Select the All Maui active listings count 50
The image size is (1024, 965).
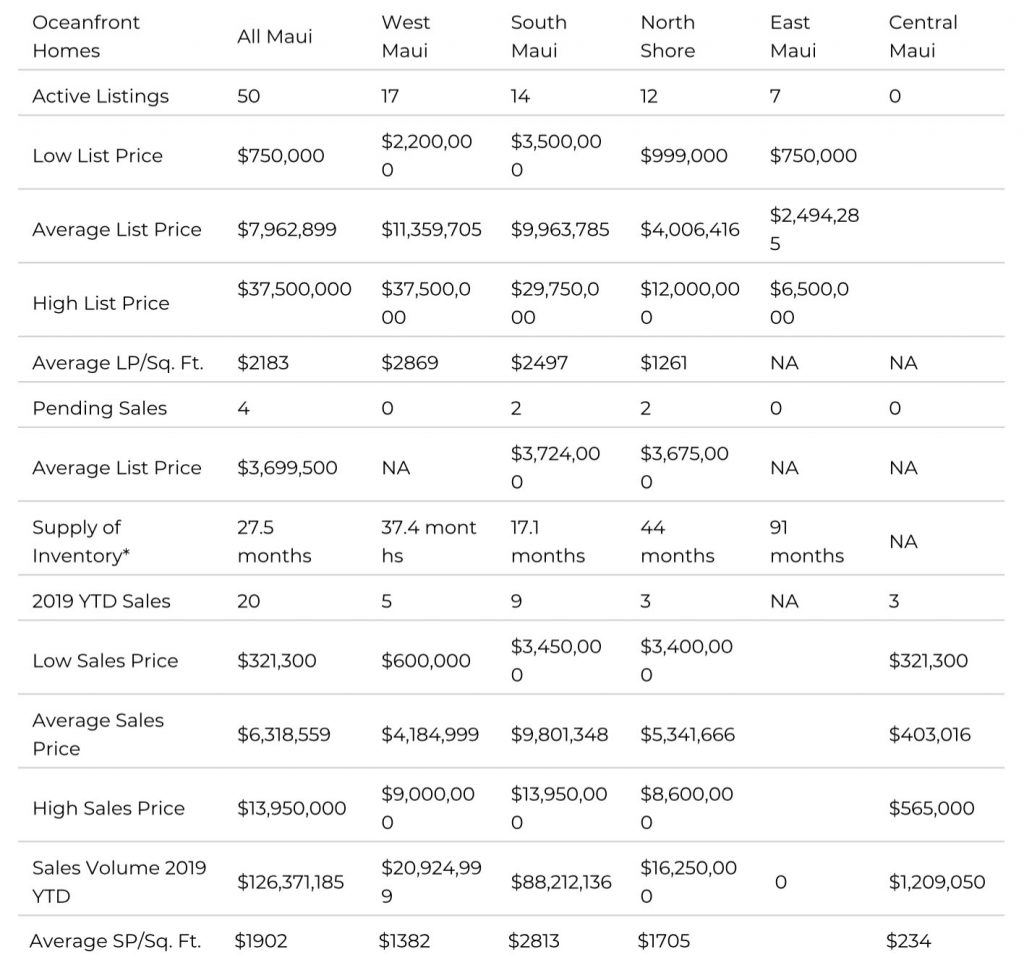tap(249, 97)
